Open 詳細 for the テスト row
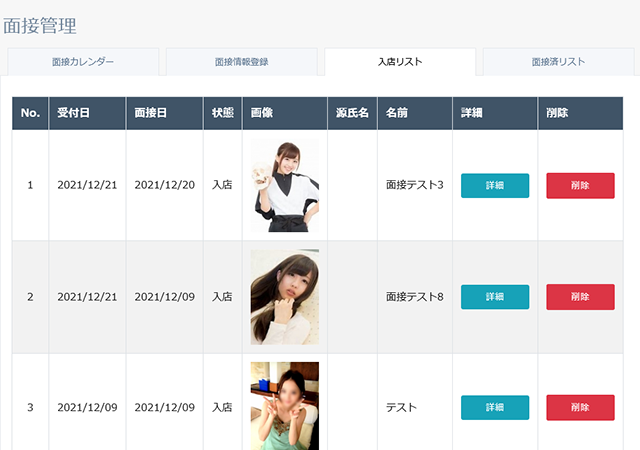Screen dimensions: 640x450 tap(495, 408)
